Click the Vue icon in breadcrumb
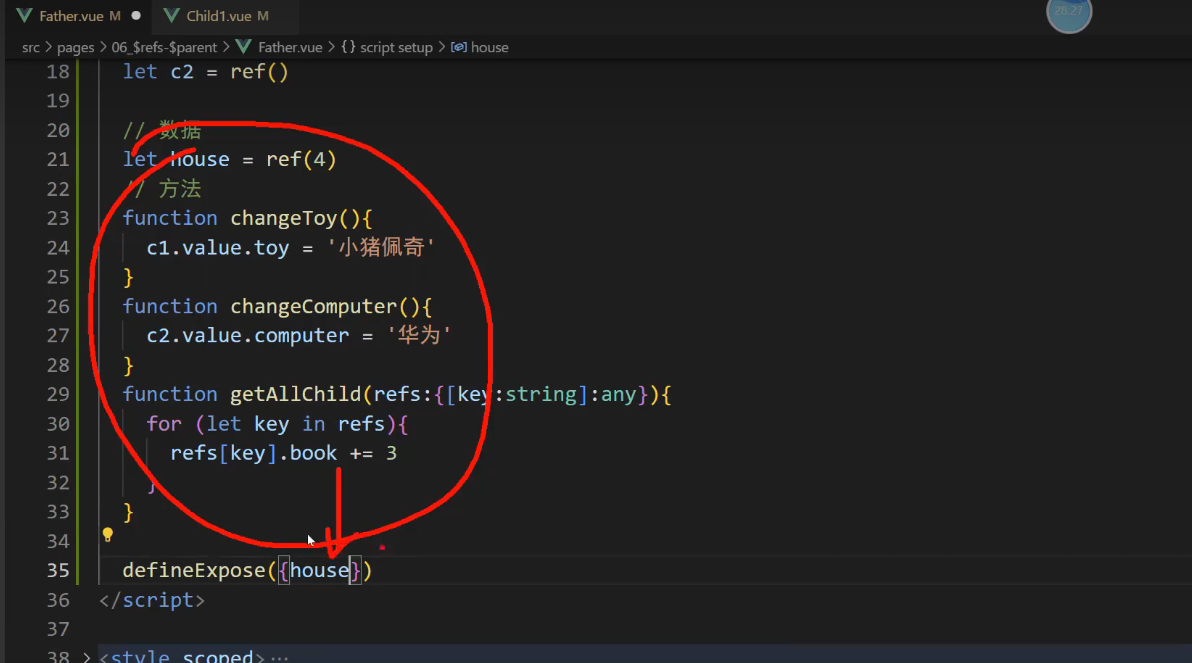The height and width of the screenshot is (663, 1192). (x=243, y=47)
